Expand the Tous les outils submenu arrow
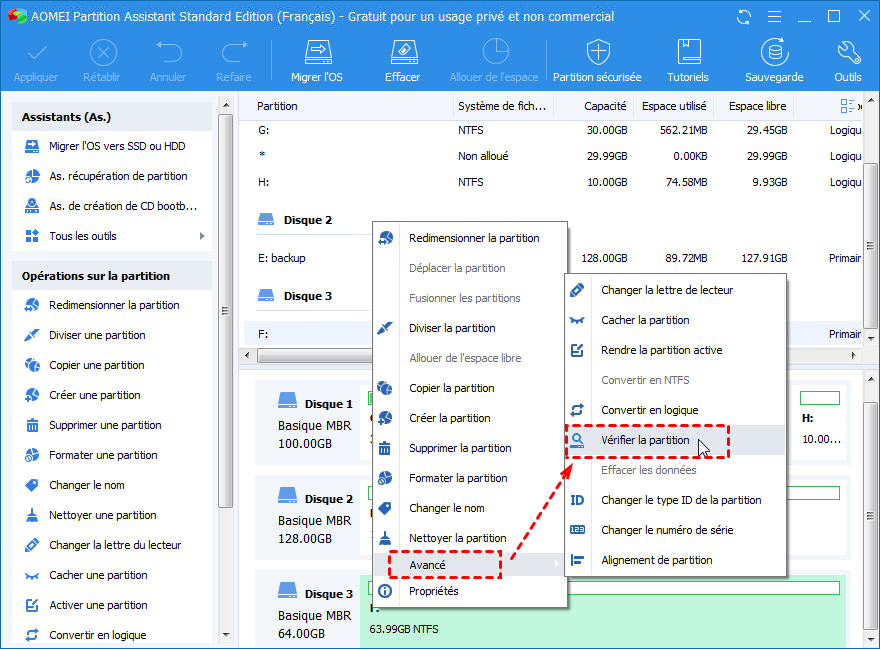 click(203, 236)
